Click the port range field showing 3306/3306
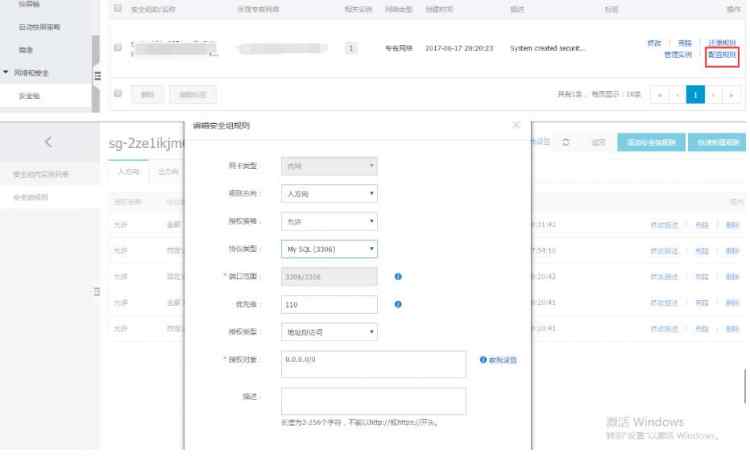Image resolution: width=750 pixels, height=457 pixels. click(329, 277)
